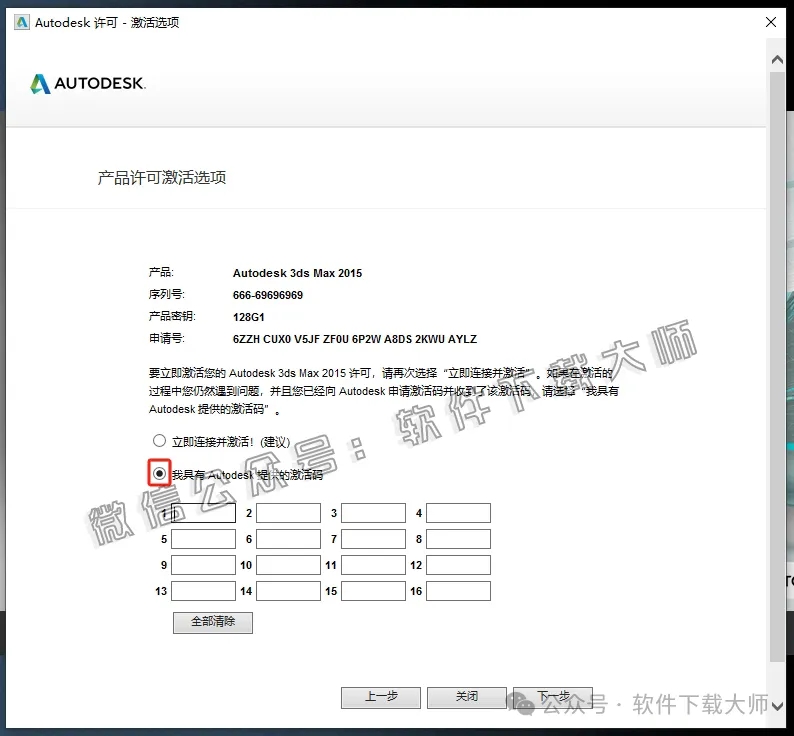The width and height of the screenshot is (794, 736).
Task: Click the Autodesk title bar app icon
Action: click(22, 23)
